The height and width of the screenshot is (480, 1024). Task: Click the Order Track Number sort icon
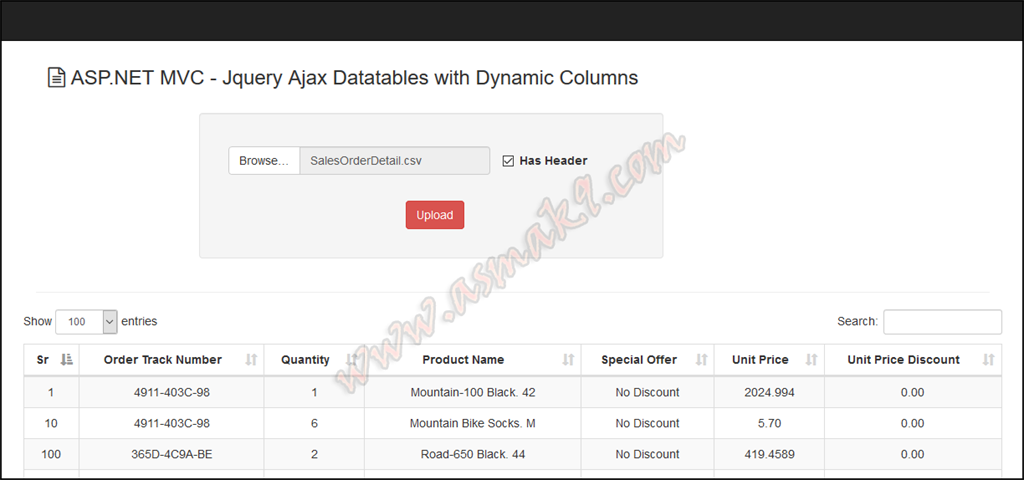tap(251, 360)
